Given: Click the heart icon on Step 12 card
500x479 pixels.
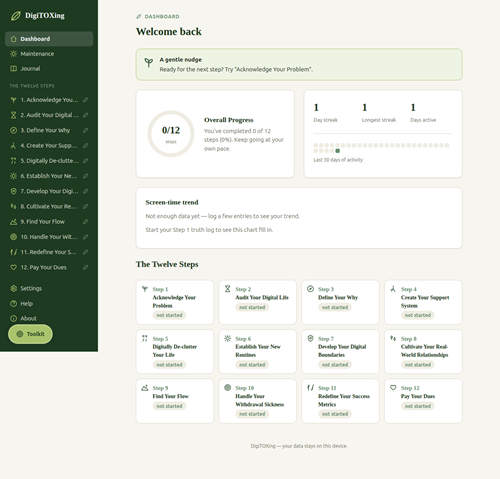Looking at the screenshot, I should [393, 387].
